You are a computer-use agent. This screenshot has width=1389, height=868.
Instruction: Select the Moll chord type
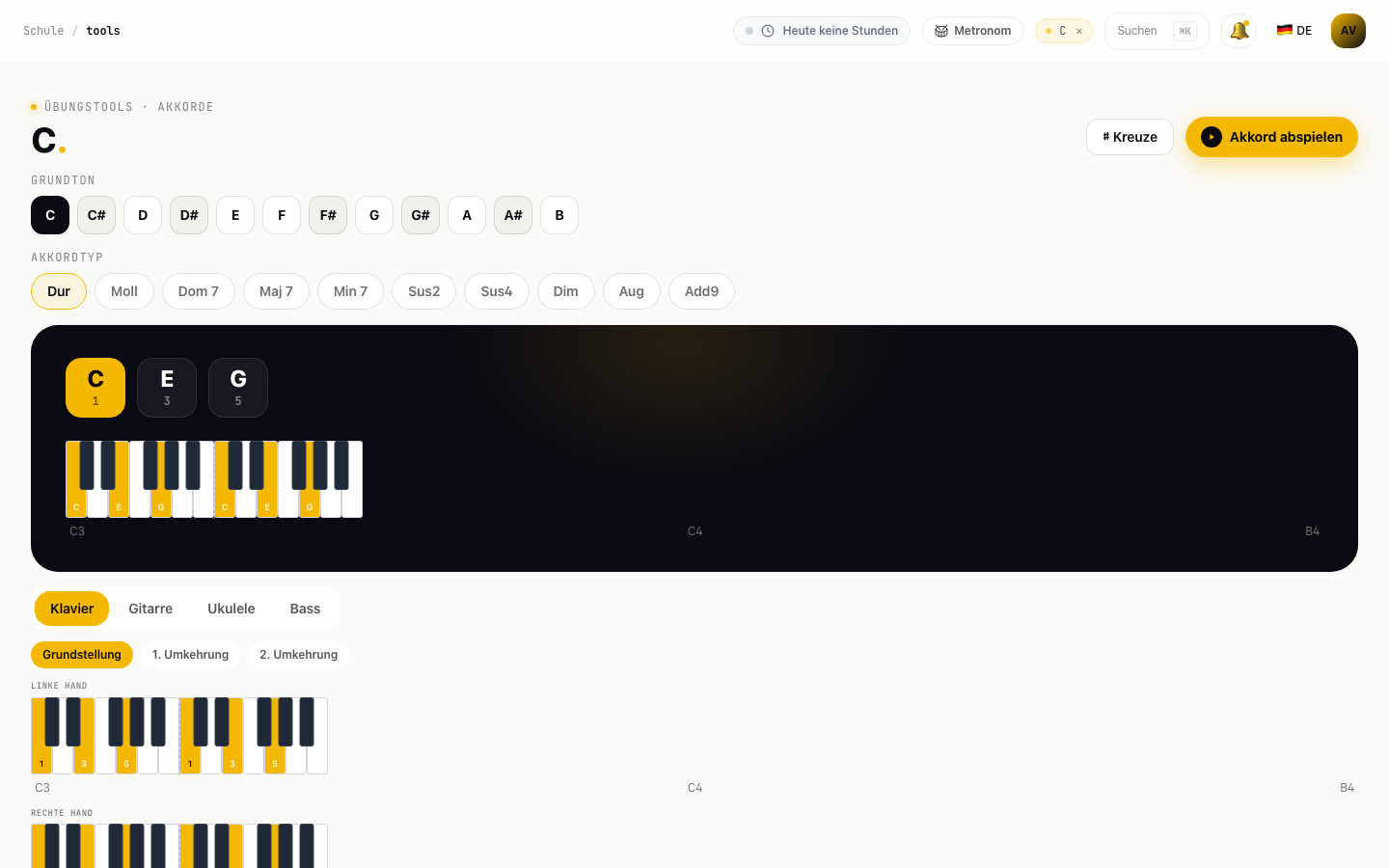124,291
